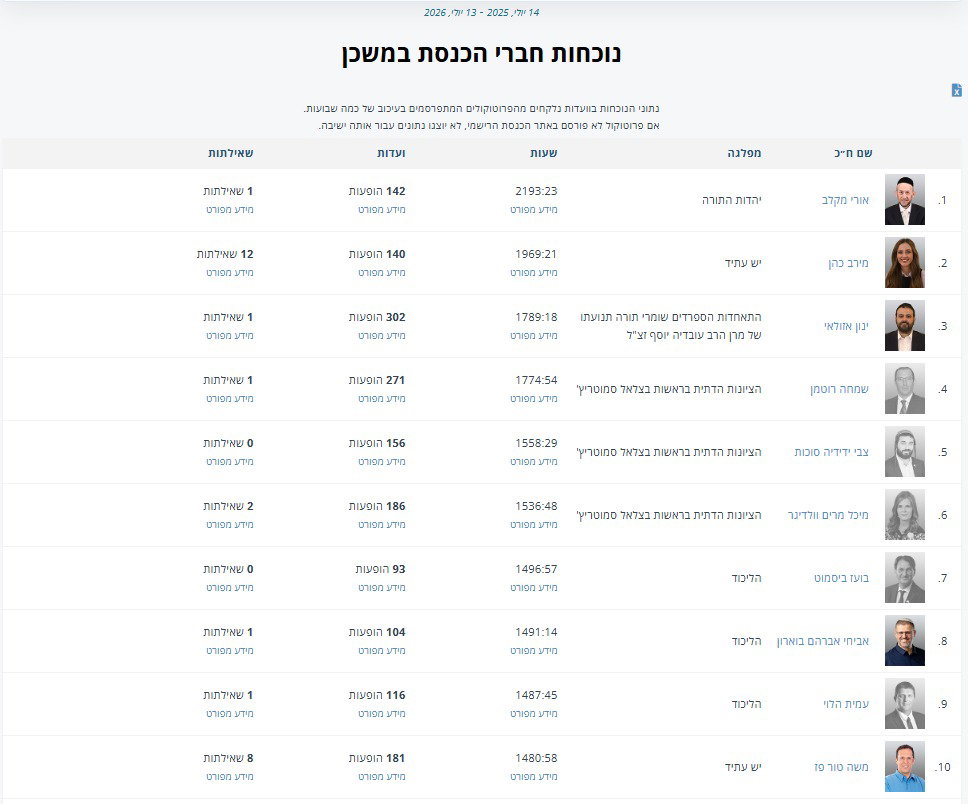Open מידע מפורט under 156 הופעות
Image resolution: width=968 pixels, height=804 pixels.
[382, 462]
